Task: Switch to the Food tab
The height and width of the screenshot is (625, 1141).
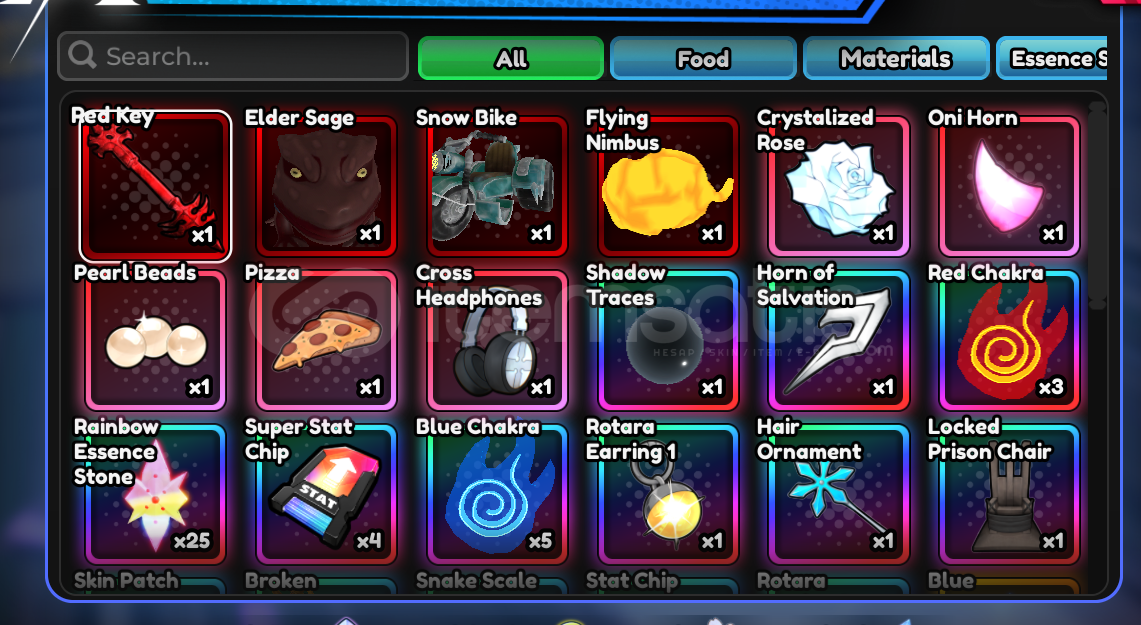Action: 703,58
